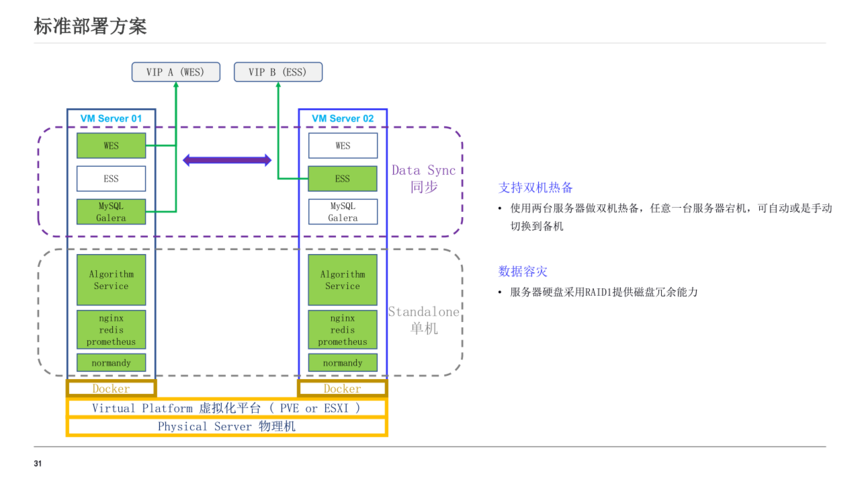
Task: Select the VIP A (WES) box
Action: click(175, 72)
